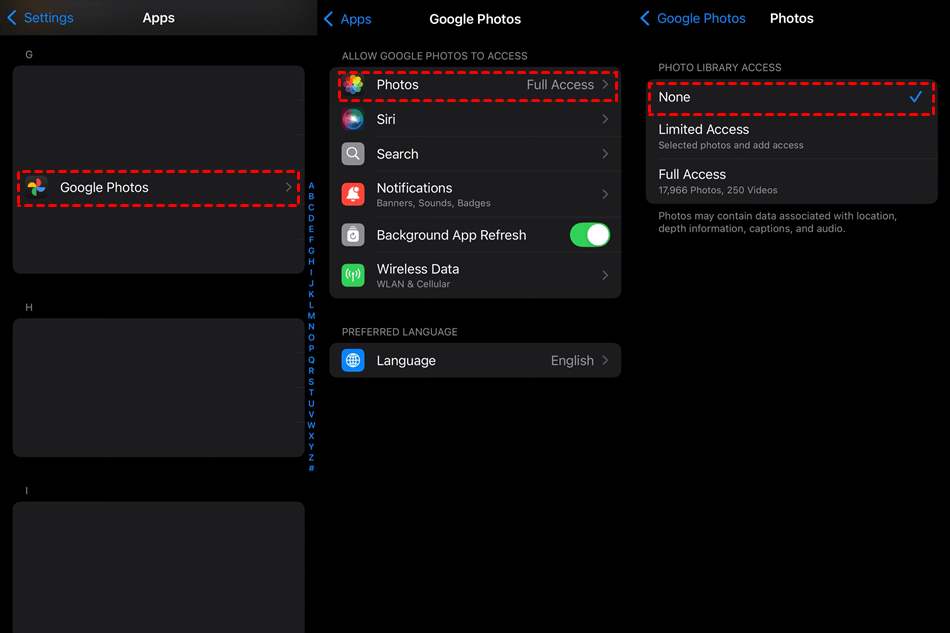This screenshot has height=633, width=950.
Task: Tap the Search row label
Action: tap(397, 154)
